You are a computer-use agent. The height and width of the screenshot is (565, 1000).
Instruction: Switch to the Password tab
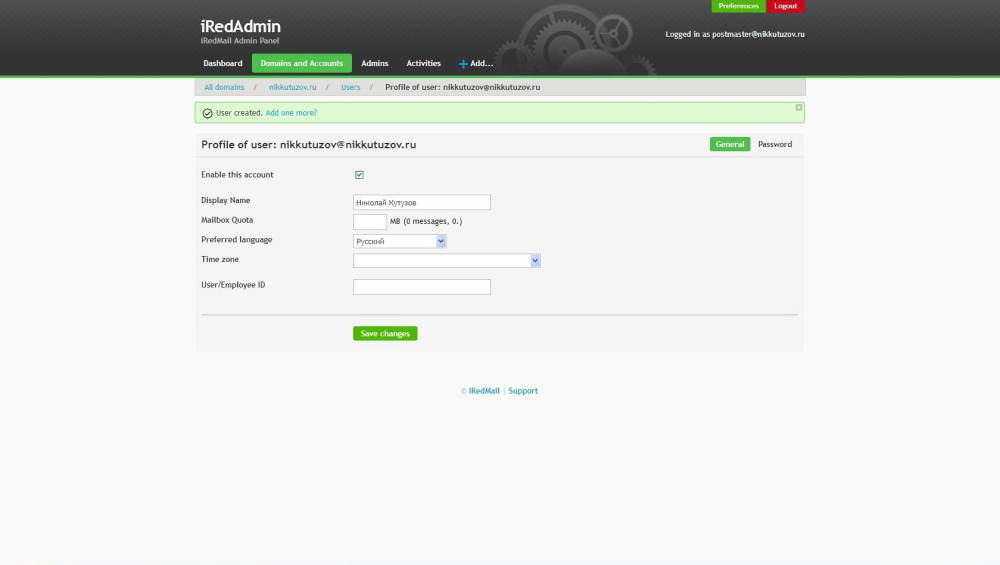(x=775, y=144)
